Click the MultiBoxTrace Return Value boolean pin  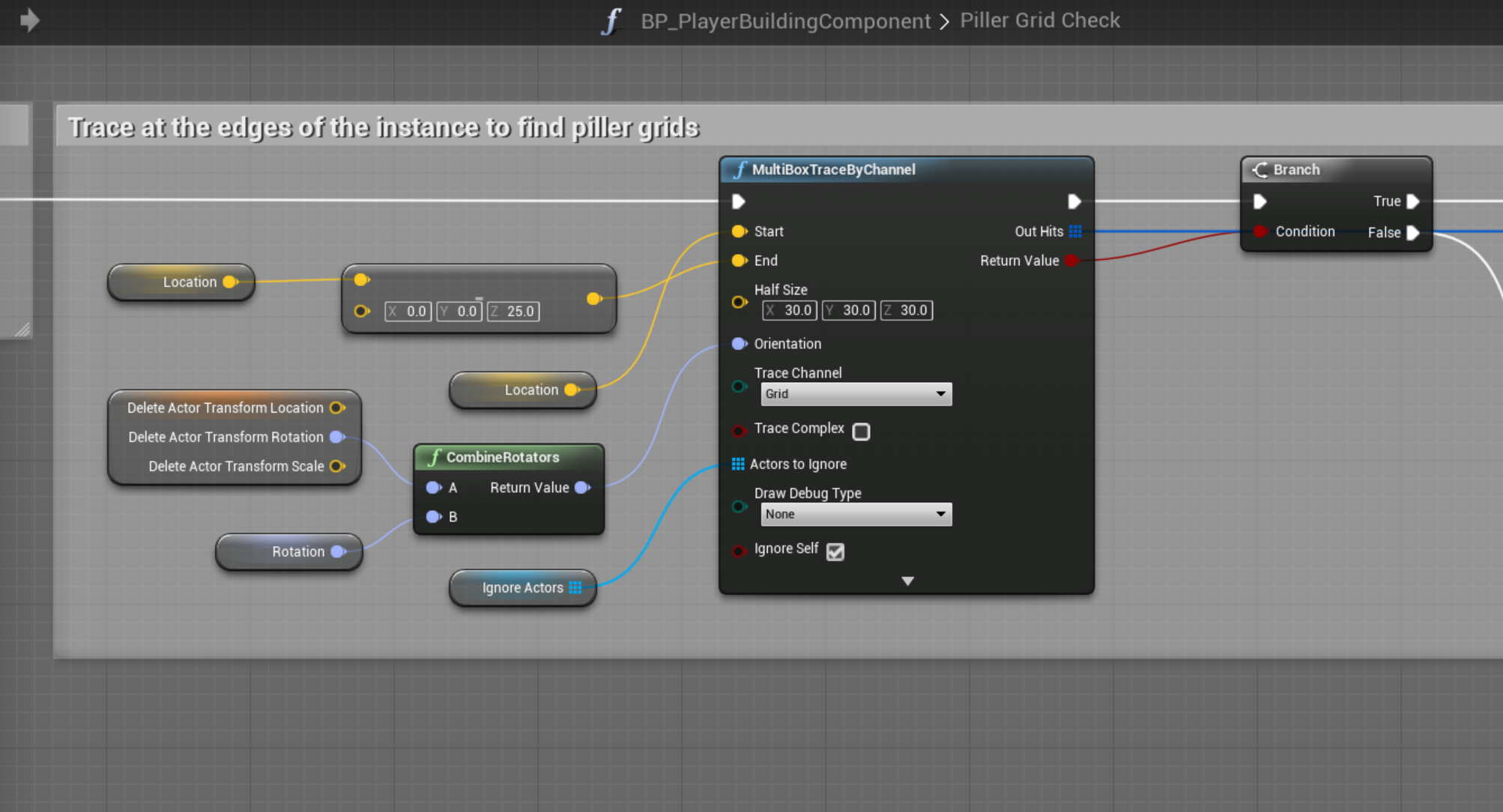[x=1071, y=261]
